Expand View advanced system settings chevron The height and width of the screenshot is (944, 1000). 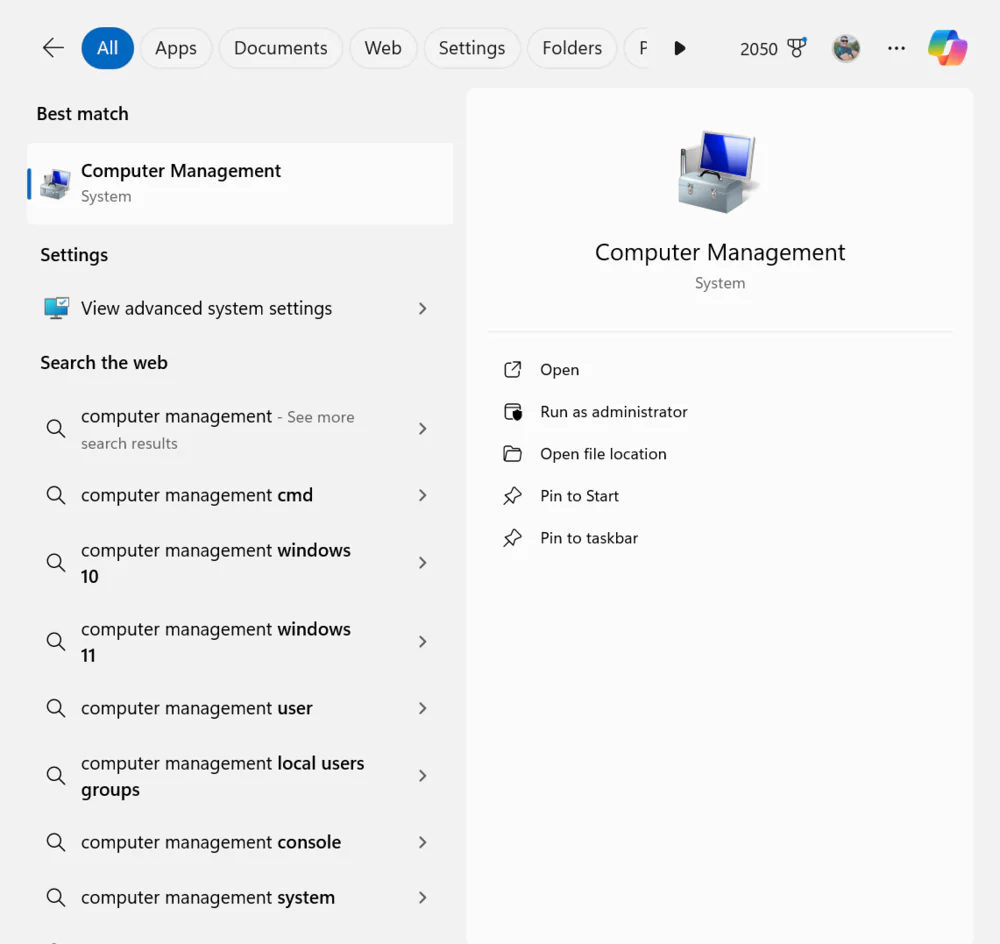[422, 309]
